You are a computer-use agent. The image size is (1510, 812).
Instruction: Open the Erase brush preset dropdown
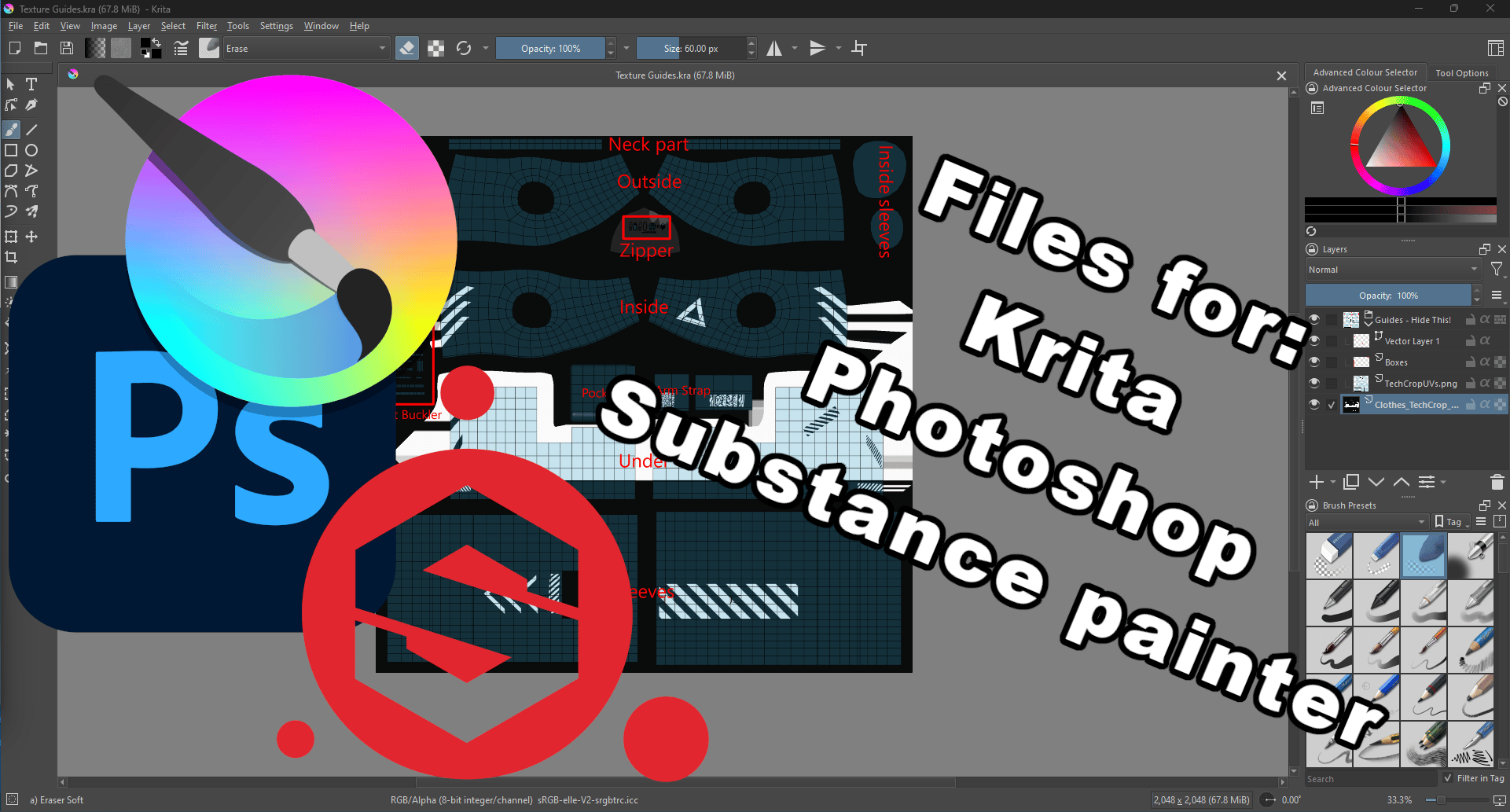coord(307,49)
